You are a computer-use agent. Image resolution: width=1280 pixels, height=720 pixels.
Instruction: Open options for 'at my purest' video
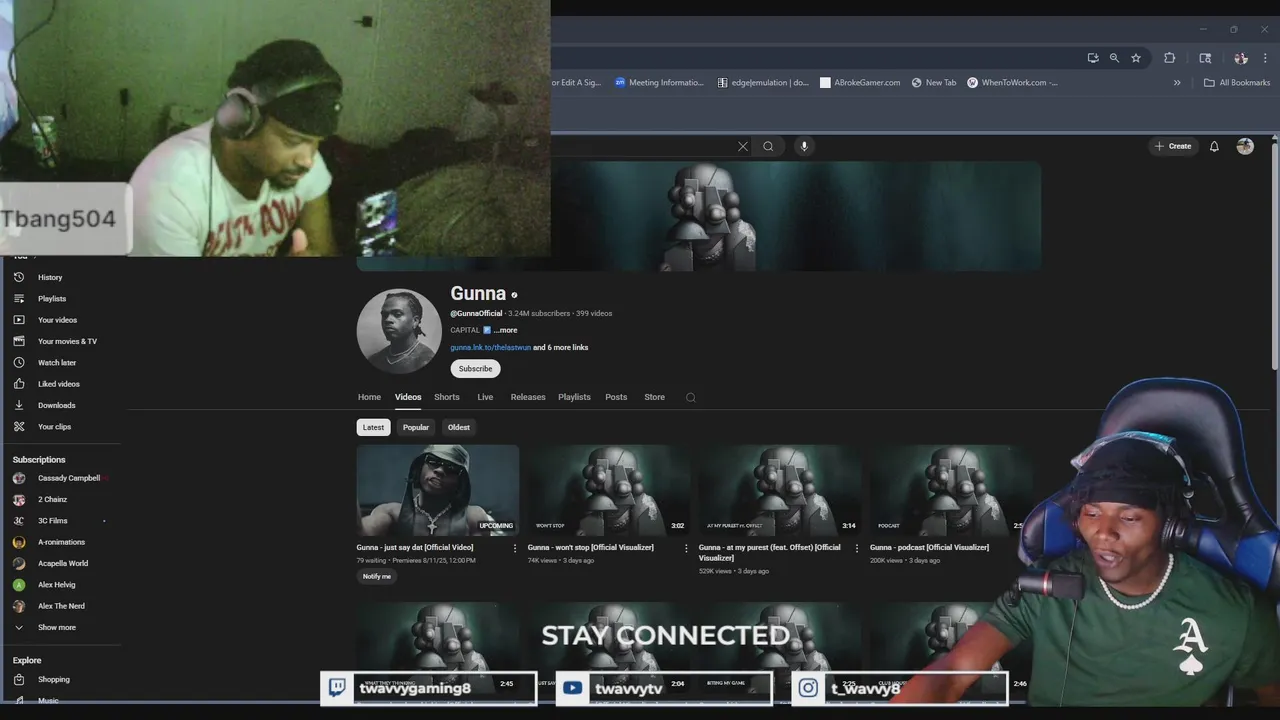(x=857, y=548)
